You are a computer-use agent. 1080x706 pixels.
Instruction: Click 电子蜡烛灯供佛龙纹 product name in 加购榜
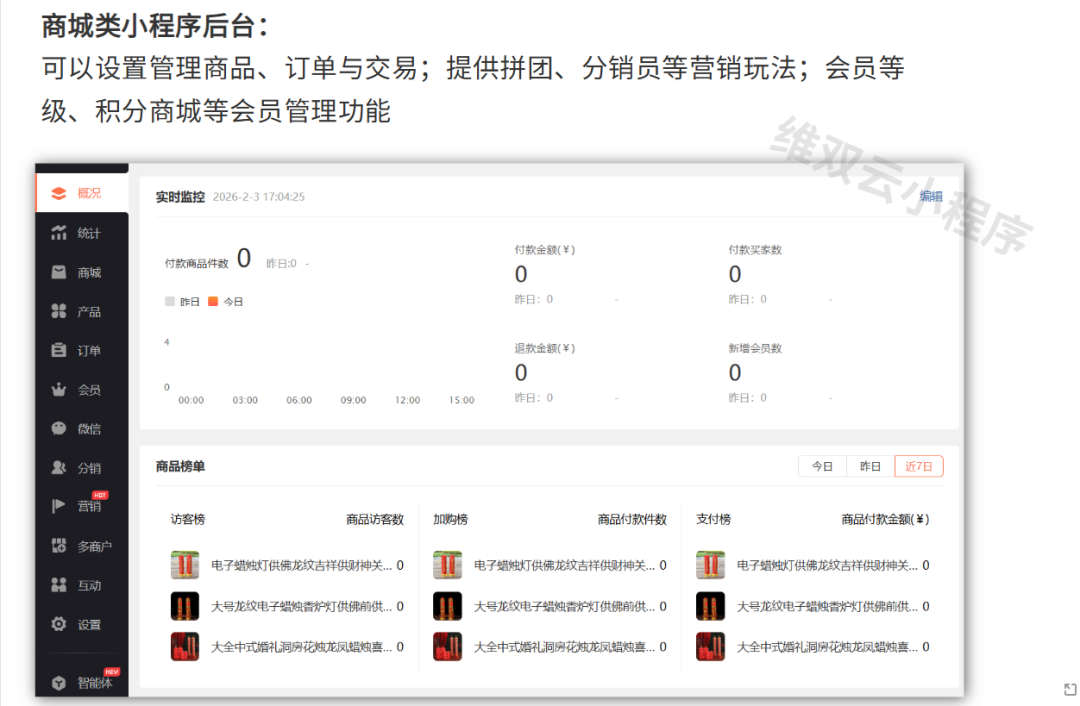(x=564, y=565)
